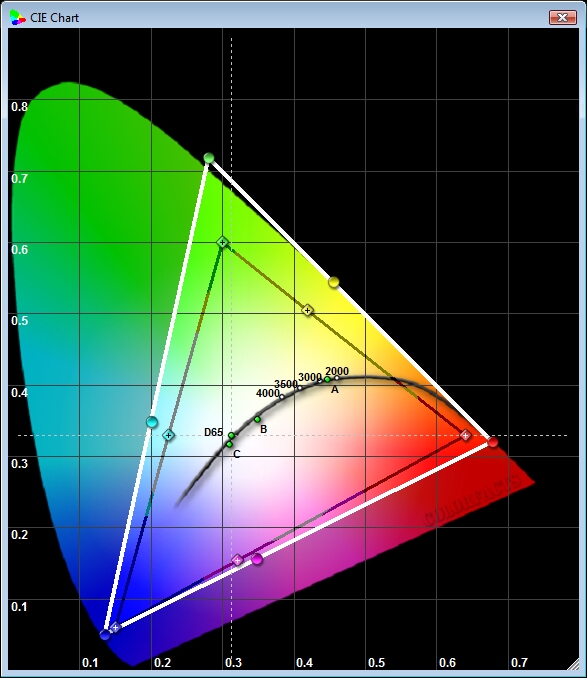Click the illuminant B point marker
The width and height of the screenshot is (587, 678).
coord(257,419)
